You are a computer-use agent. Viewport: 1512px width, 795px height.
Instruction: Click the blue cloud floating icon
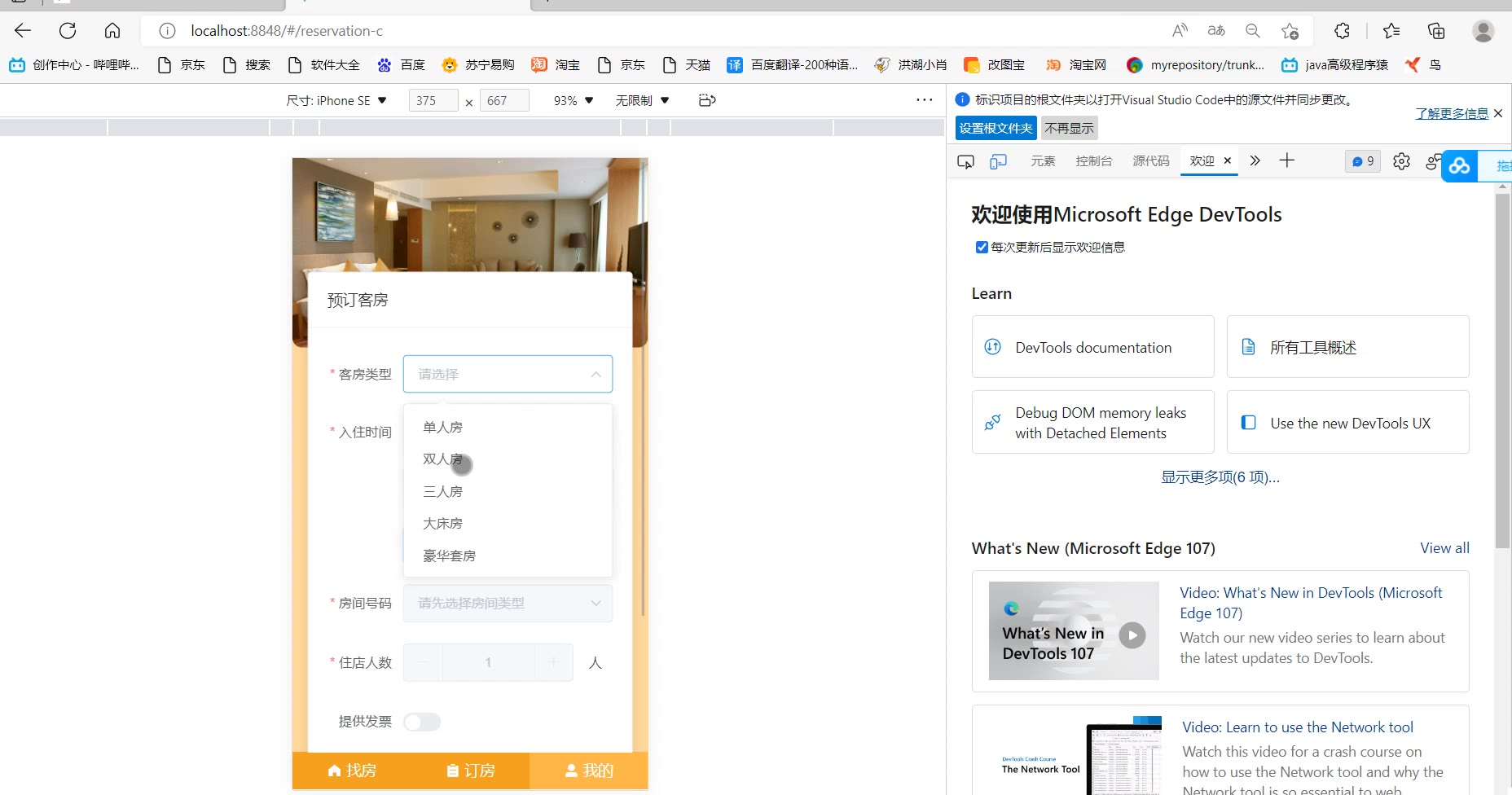(x=1459, y=166)
